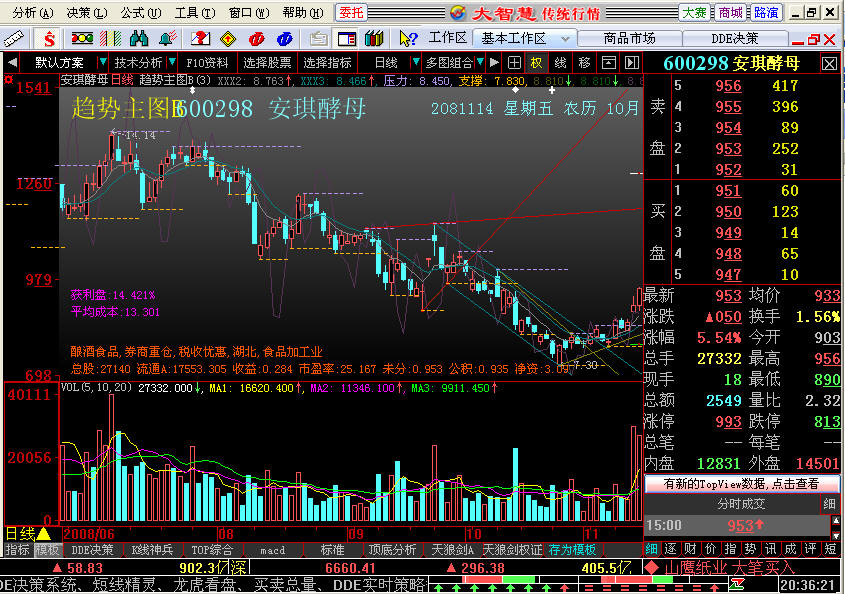
Task: Expand the 基本工作区 workspace dropdown
Action: tap(565, 39)
